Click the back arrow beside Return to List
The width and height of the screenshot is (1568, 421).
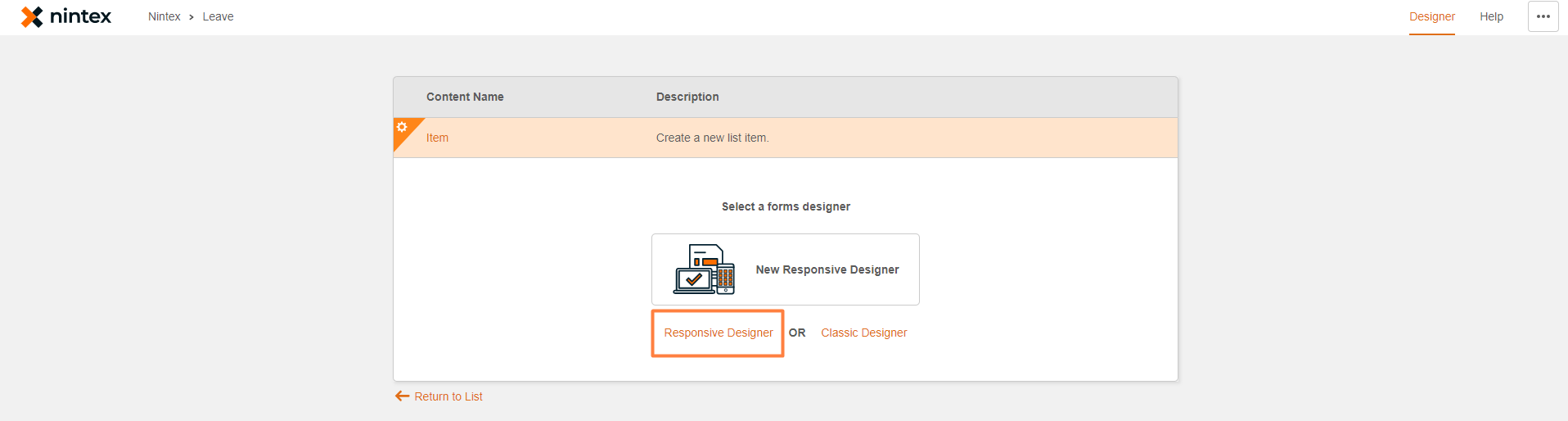pyautogui.click(x=402, y=396)
